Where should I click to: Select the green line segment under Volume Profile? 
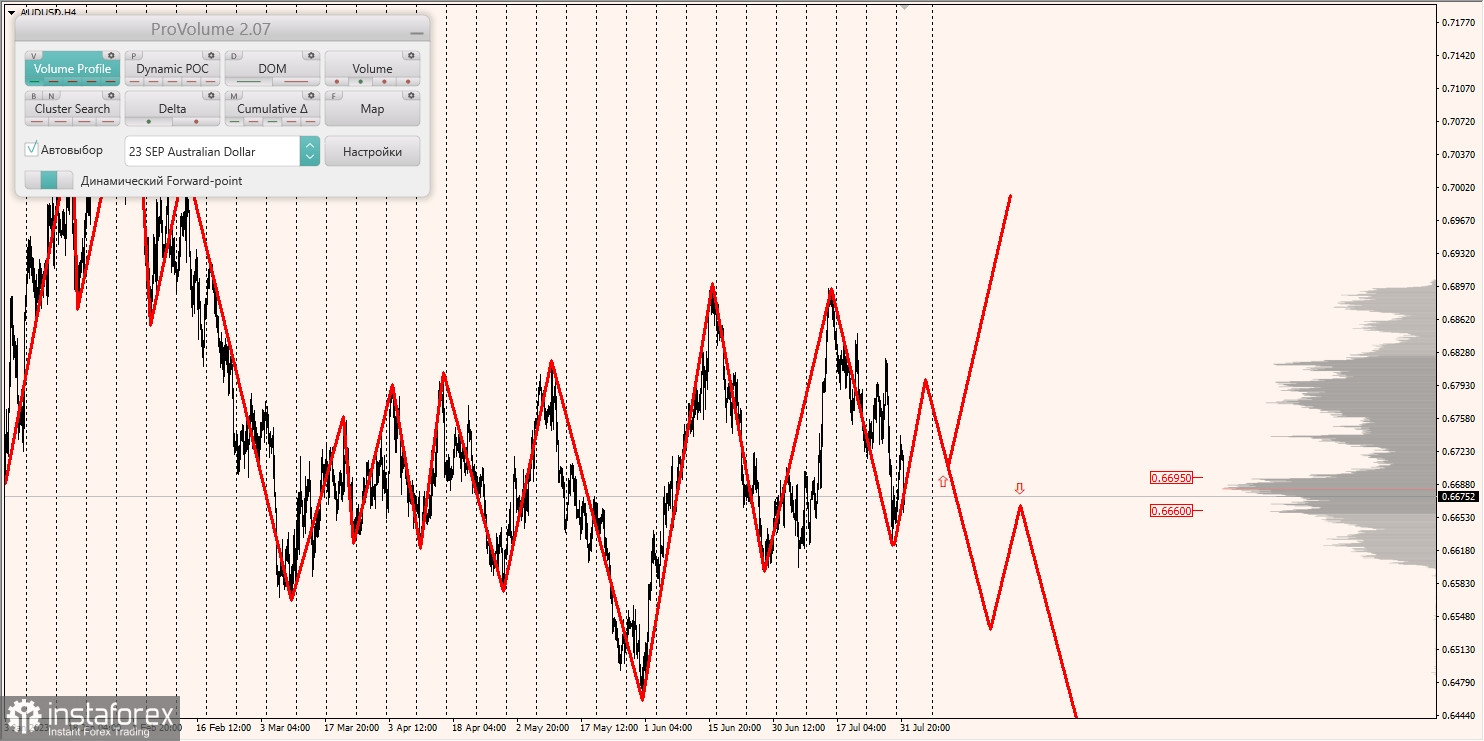35,82
